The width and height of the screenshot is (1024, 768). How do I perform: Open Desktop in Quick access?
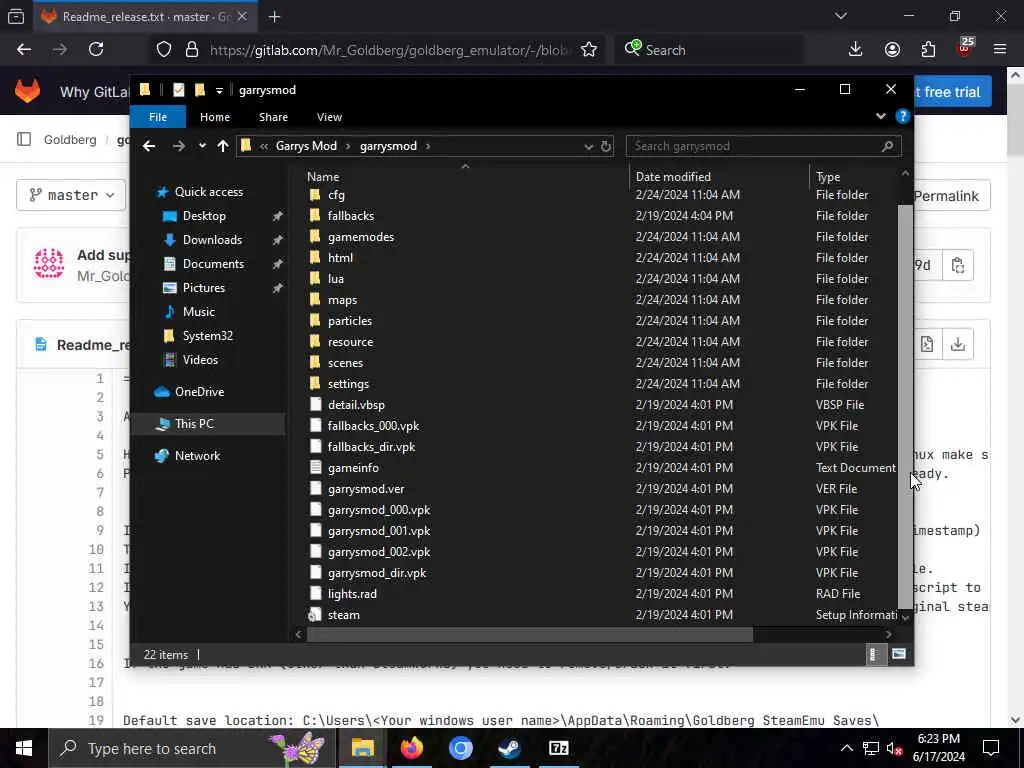204,216
